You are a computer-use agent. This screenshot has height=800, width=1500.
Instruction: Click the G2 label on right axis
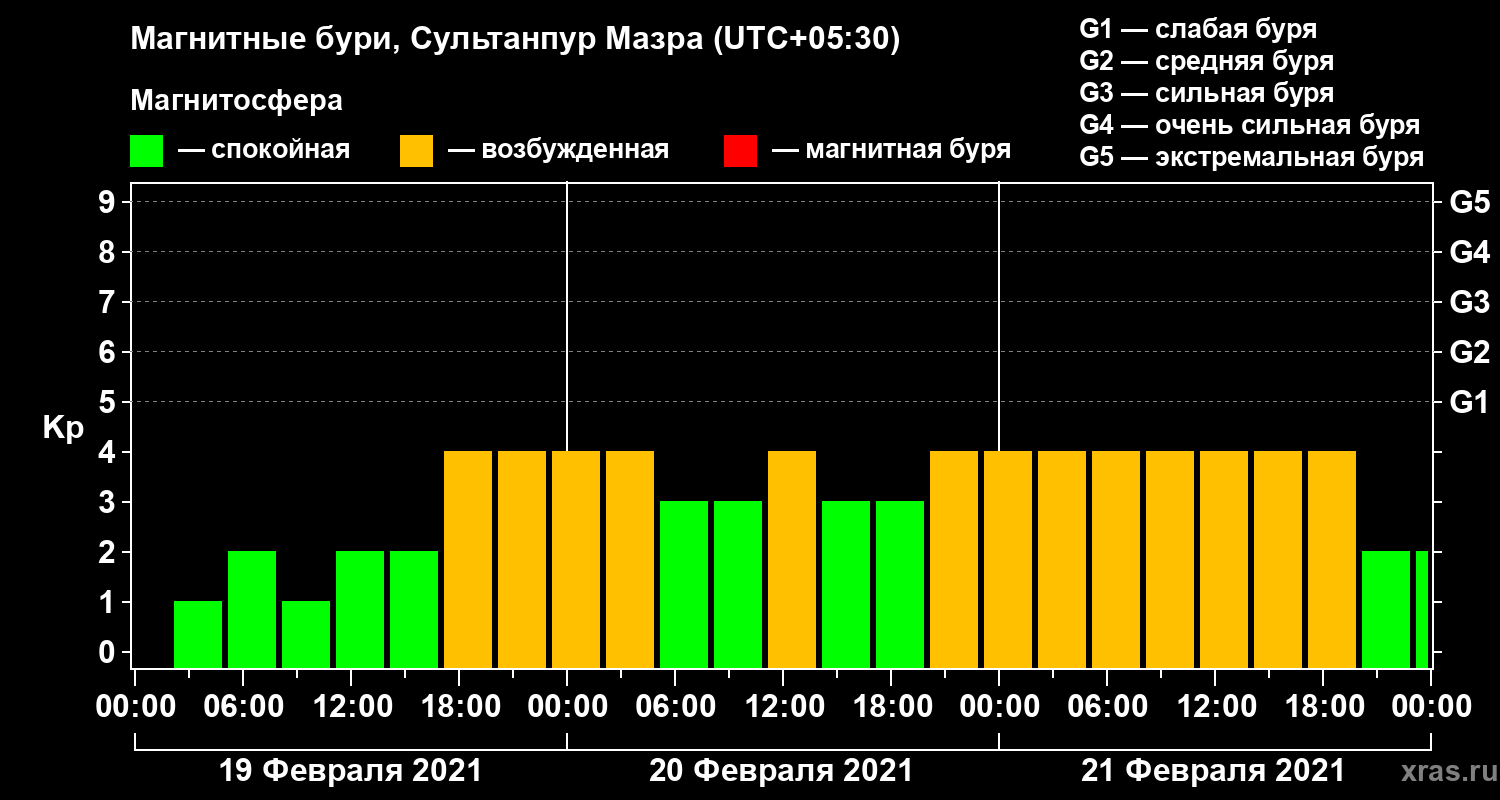tap(1469, 352)
